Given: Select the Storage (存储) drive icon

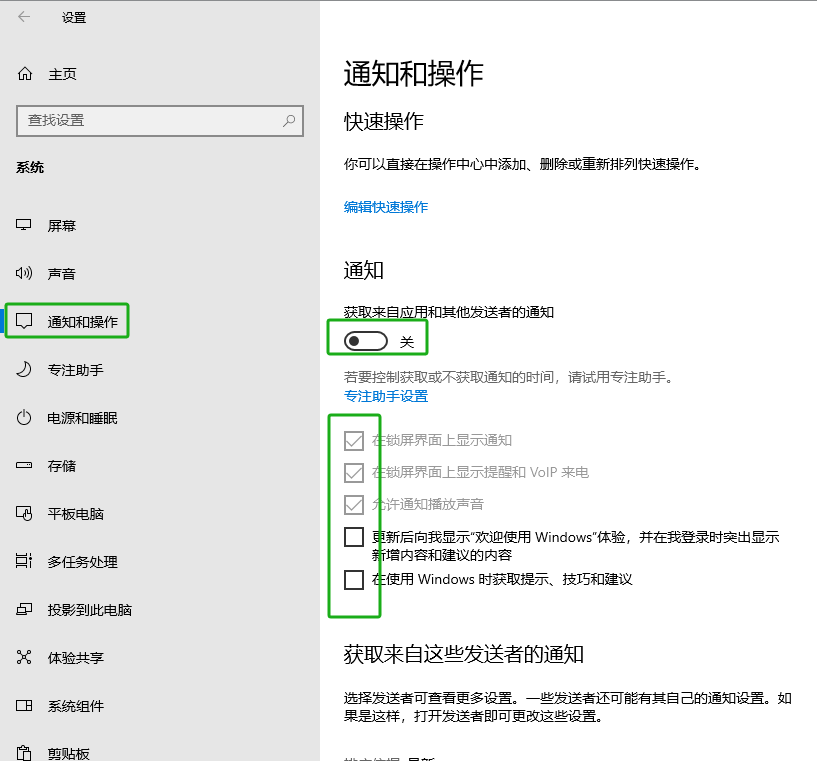Looking at the screenshot, I should click(x=25, y=466).
